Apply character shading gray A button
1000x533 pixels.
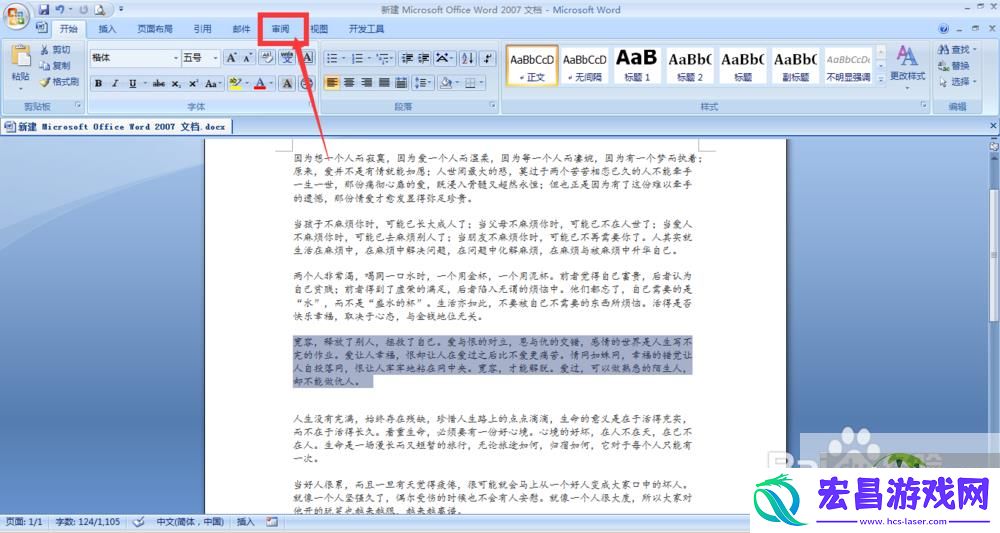287,84
